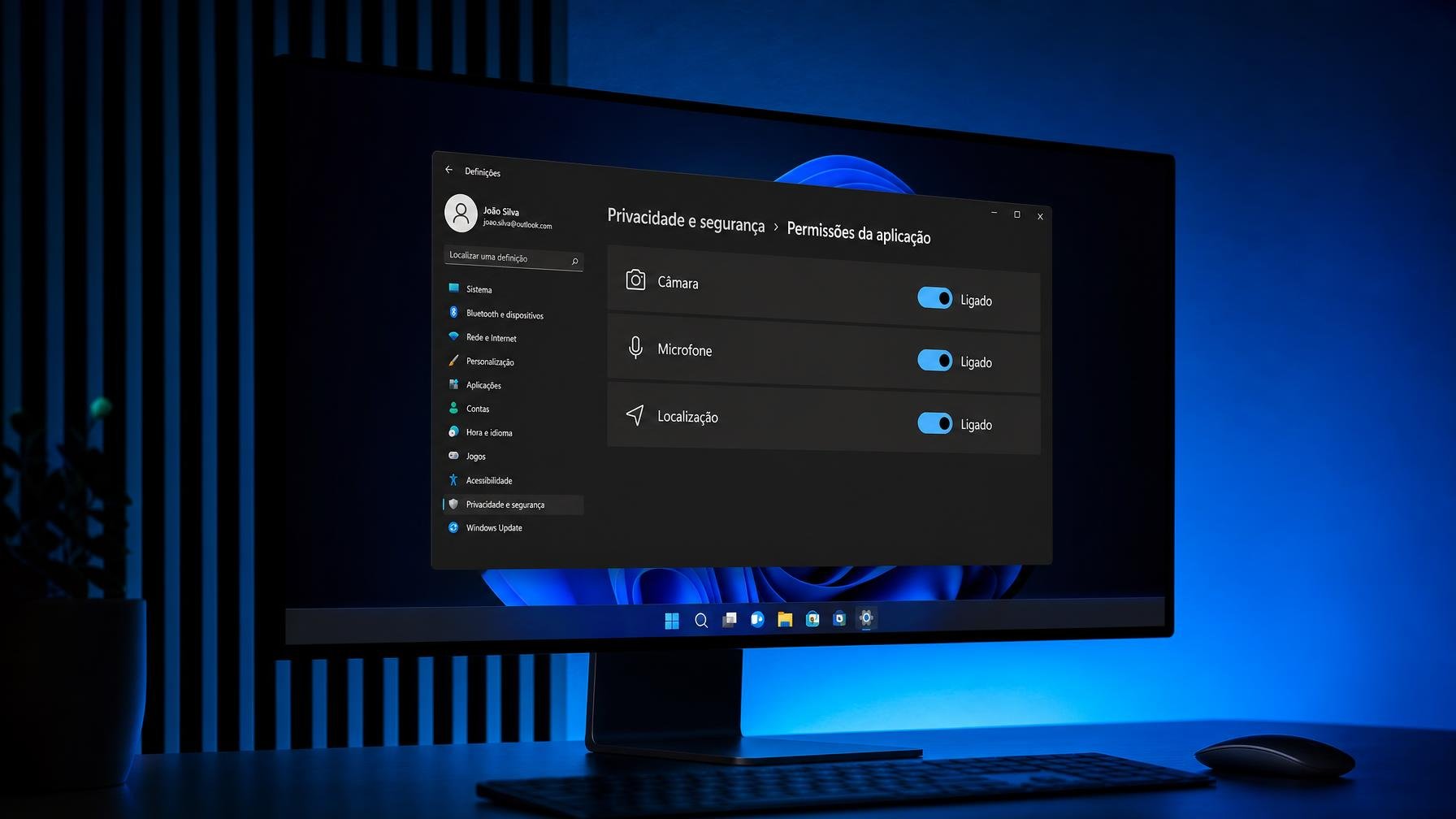Select the Personalização paintbrush icon

(453, 360)
